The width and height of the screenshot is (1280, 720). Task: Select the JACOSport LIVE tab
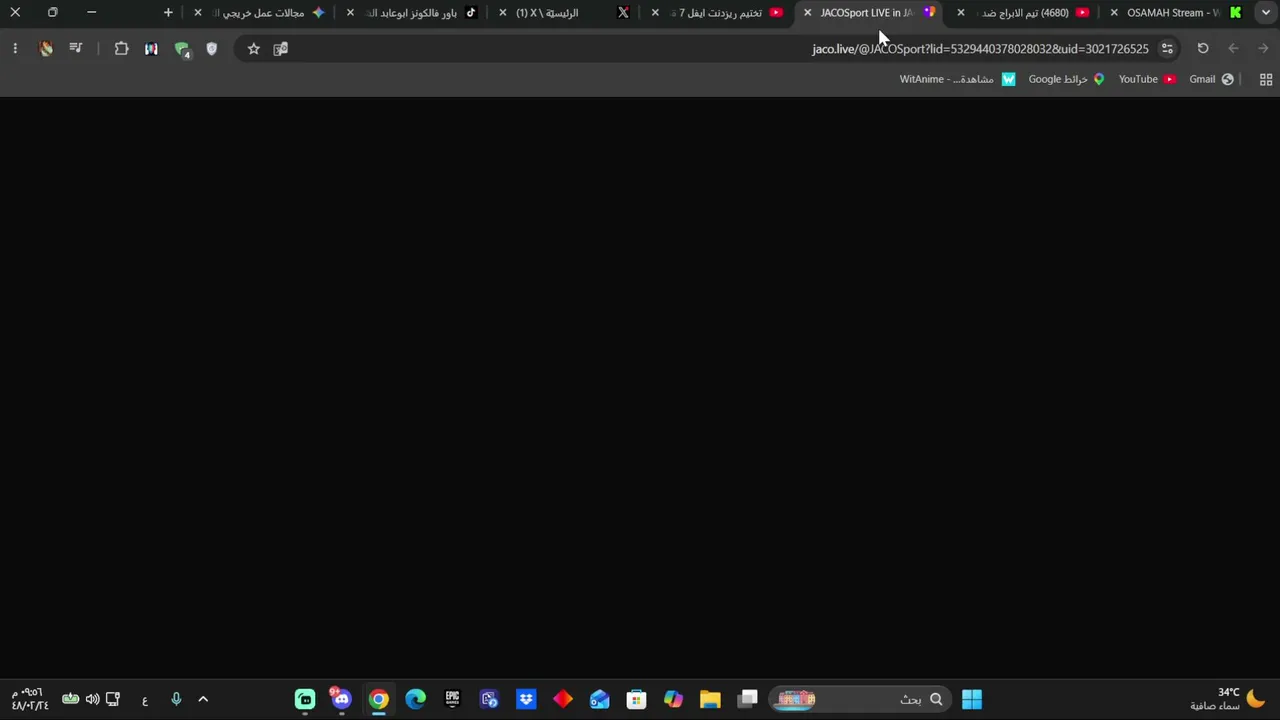coord(870,13)
